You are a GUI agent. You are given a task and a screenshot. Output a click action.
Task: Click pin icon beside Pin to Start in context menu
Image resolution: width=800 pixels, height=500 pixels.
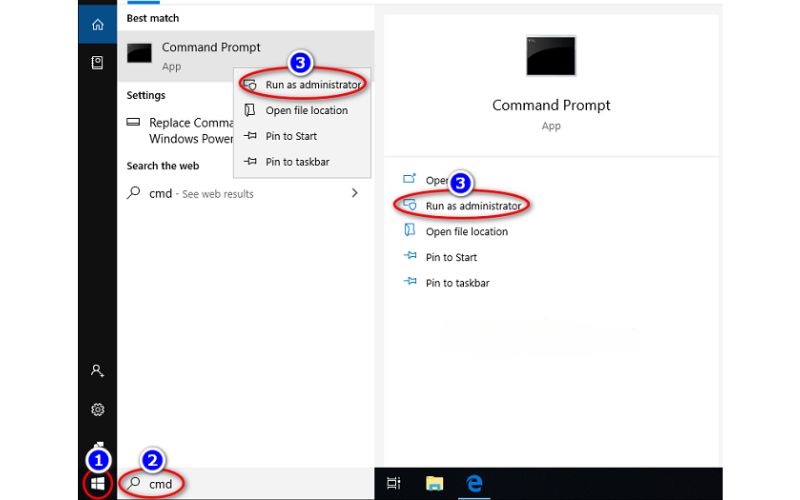(x=250, y=136)
